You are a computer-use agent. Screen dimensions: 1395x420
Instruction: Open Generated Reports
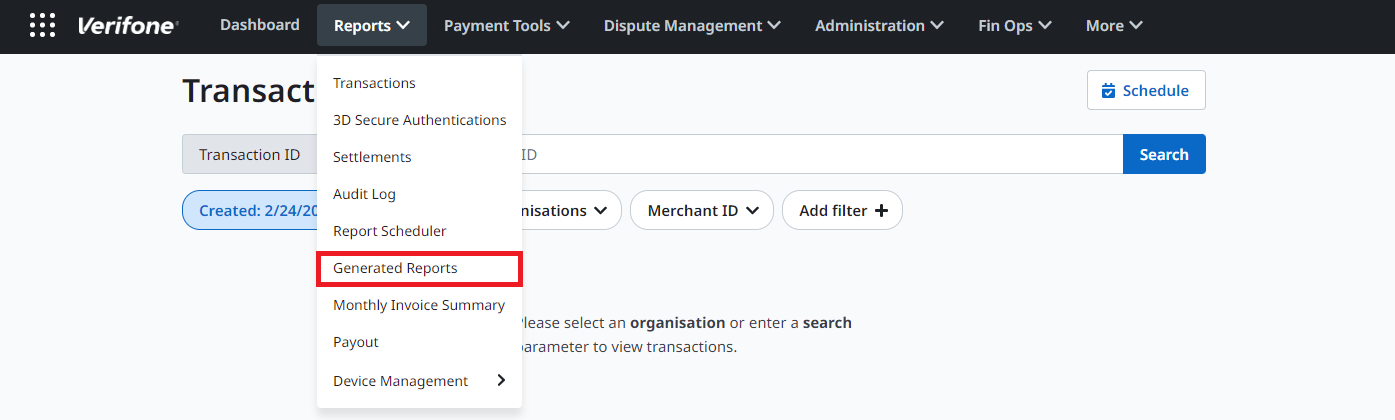419,268
